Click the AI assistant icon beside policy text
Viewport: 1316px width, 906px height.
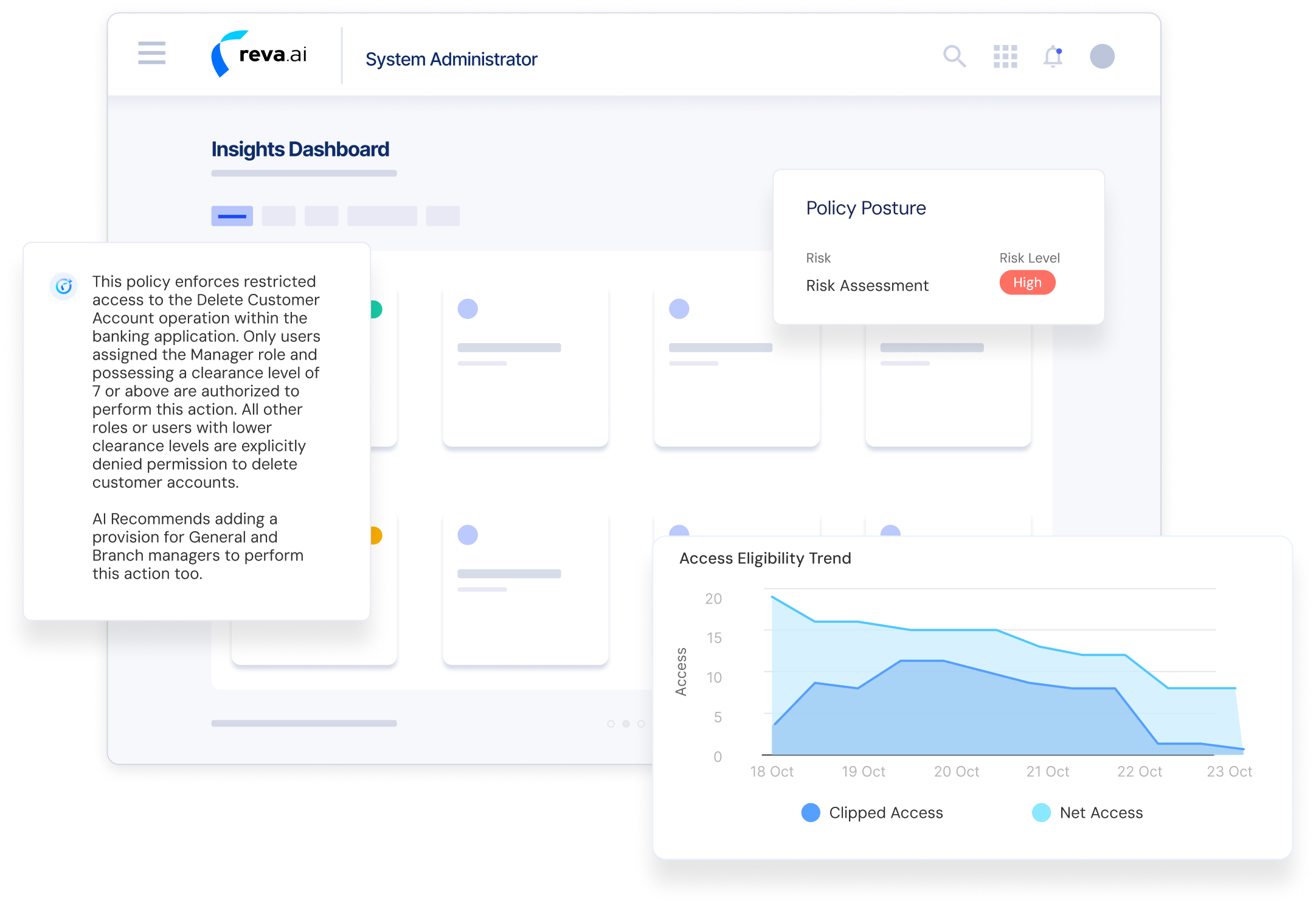64,286
